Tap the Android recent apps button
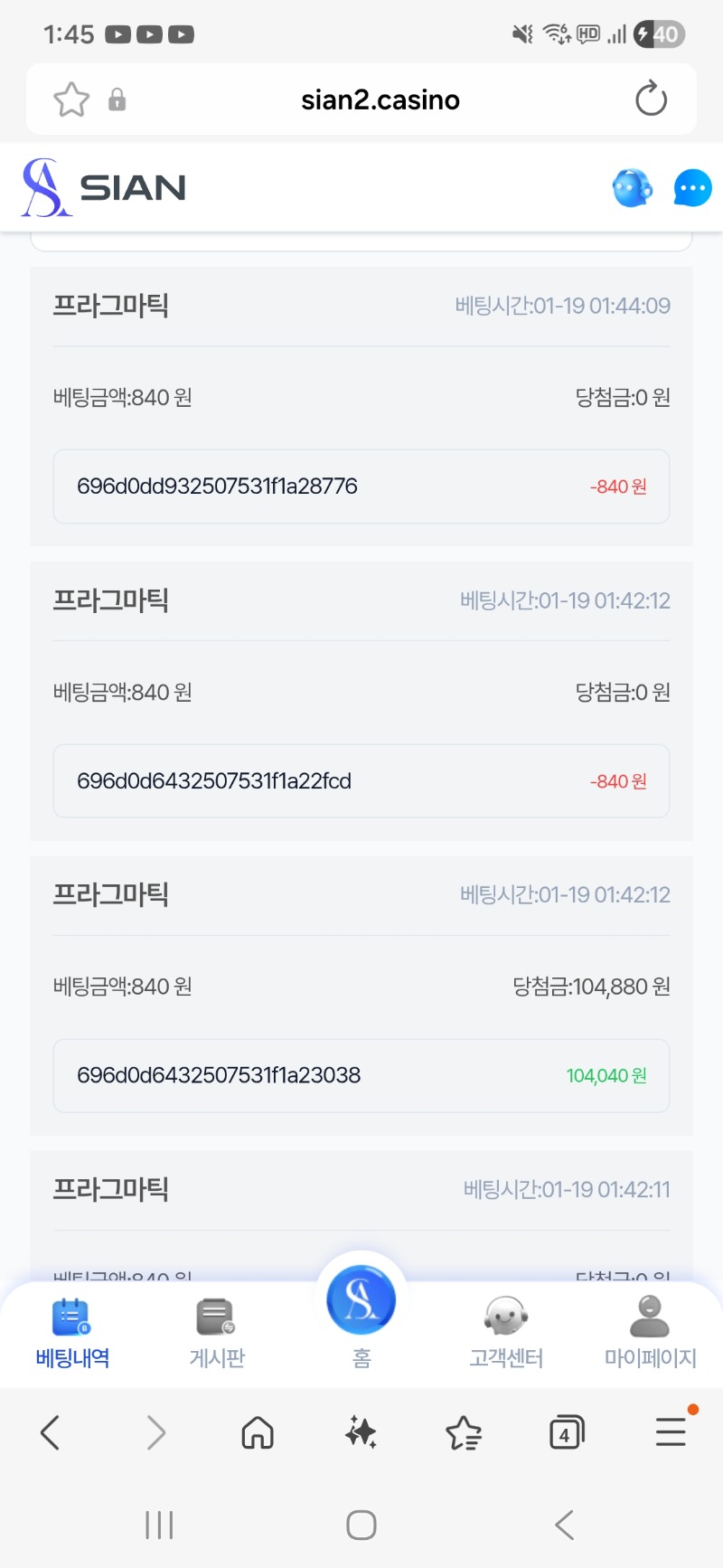The height and width of the screenshot is (1568, 723). 159,1525
